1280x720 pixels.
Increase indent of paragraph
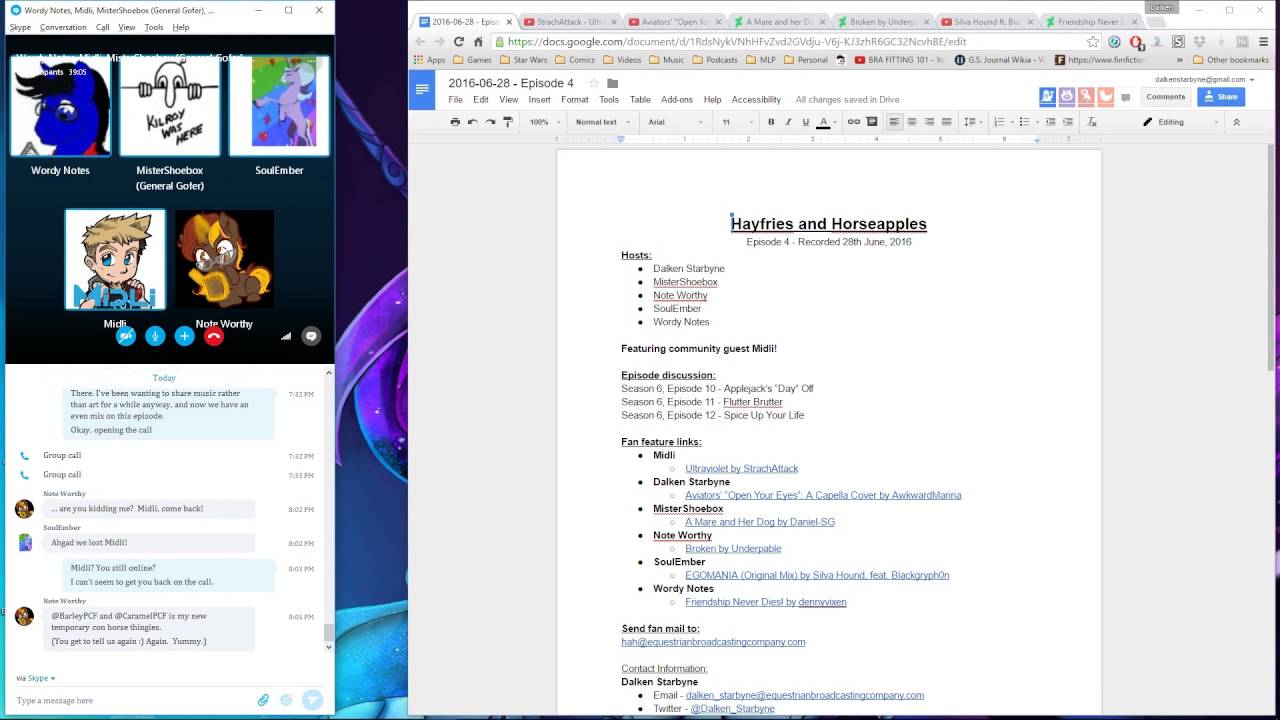(1067, 122)
